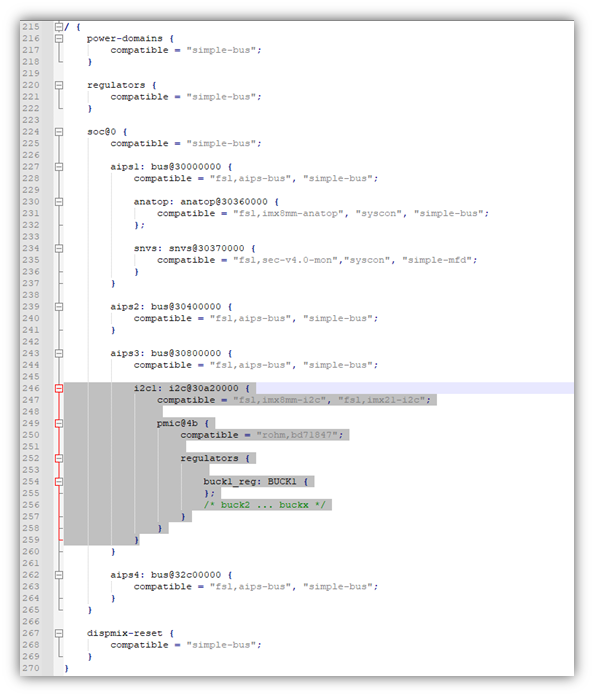594x696 pixels.
Task: Collapse the soc@0 block fold marker
Action: point(59,132)
